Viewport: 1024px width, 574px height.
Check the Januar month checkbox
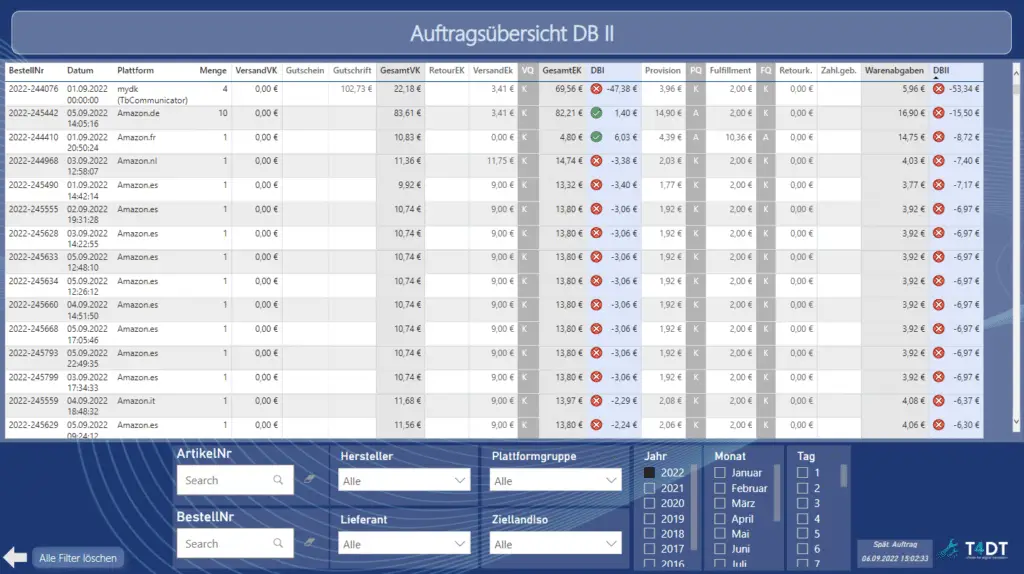pyautogui.click(x=720, y=472)
